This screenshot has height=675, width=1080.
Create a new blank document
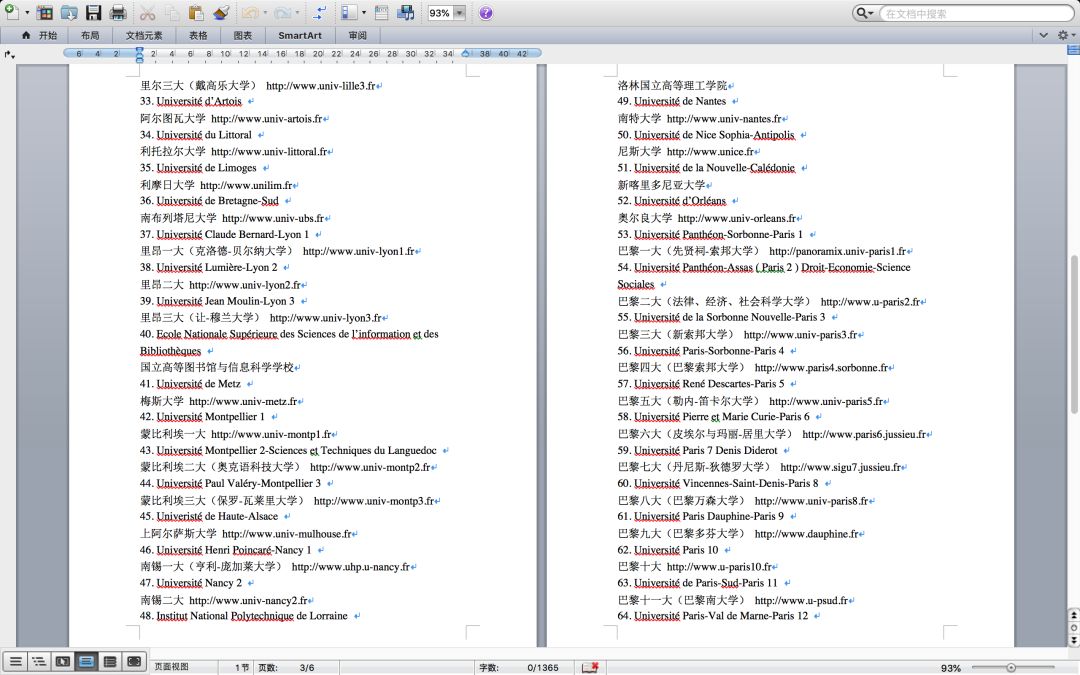(x=12, y=12)
